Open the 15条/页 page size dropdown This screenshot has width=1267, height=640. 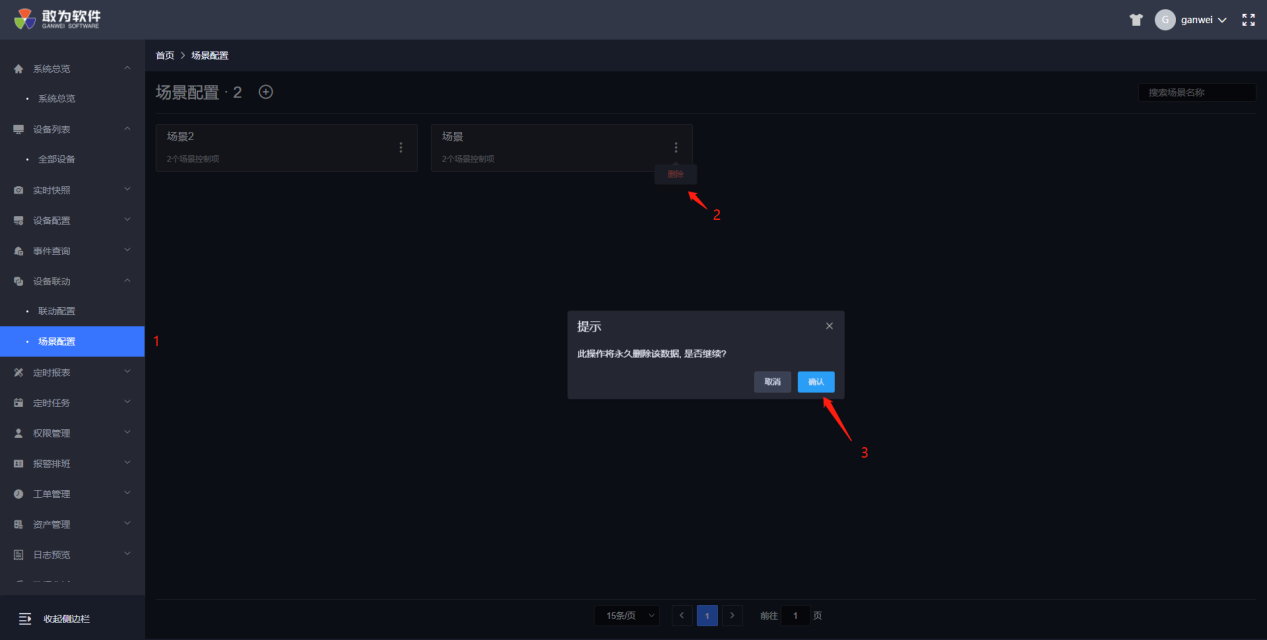[627, 616]
